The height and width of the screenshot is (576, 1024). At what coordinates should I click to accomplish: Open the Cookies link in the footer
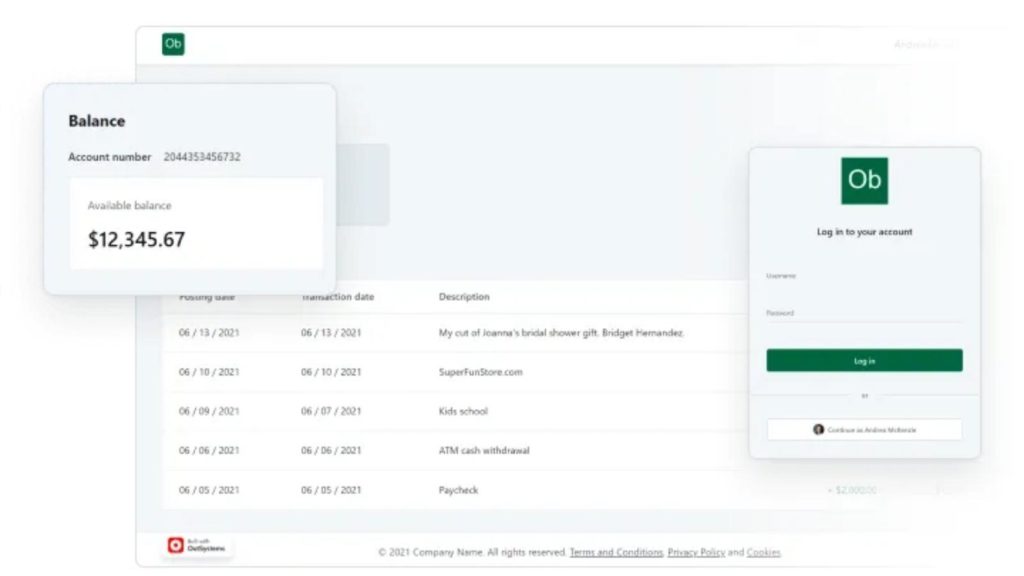[763, 552]
